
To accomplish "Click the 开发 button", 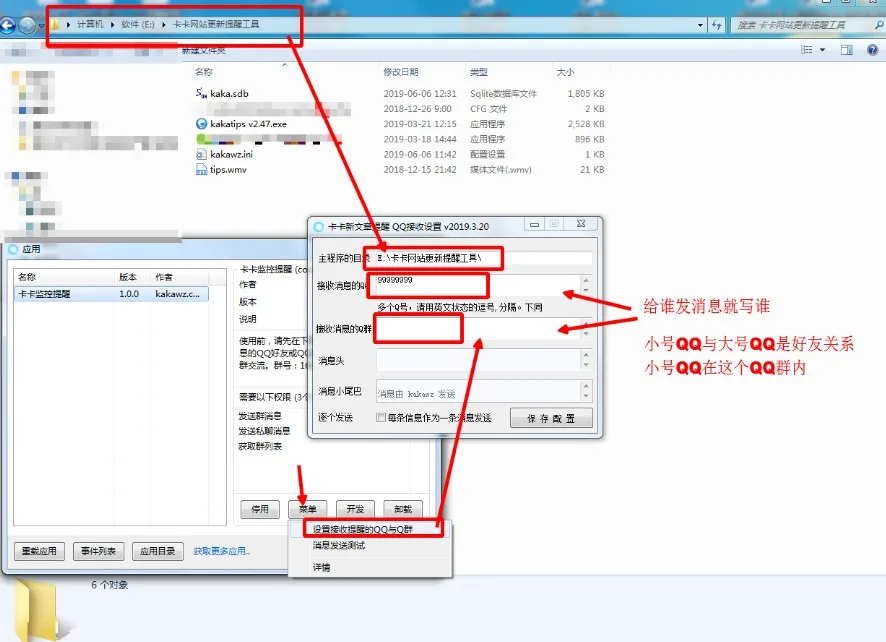I will point(355,509).
